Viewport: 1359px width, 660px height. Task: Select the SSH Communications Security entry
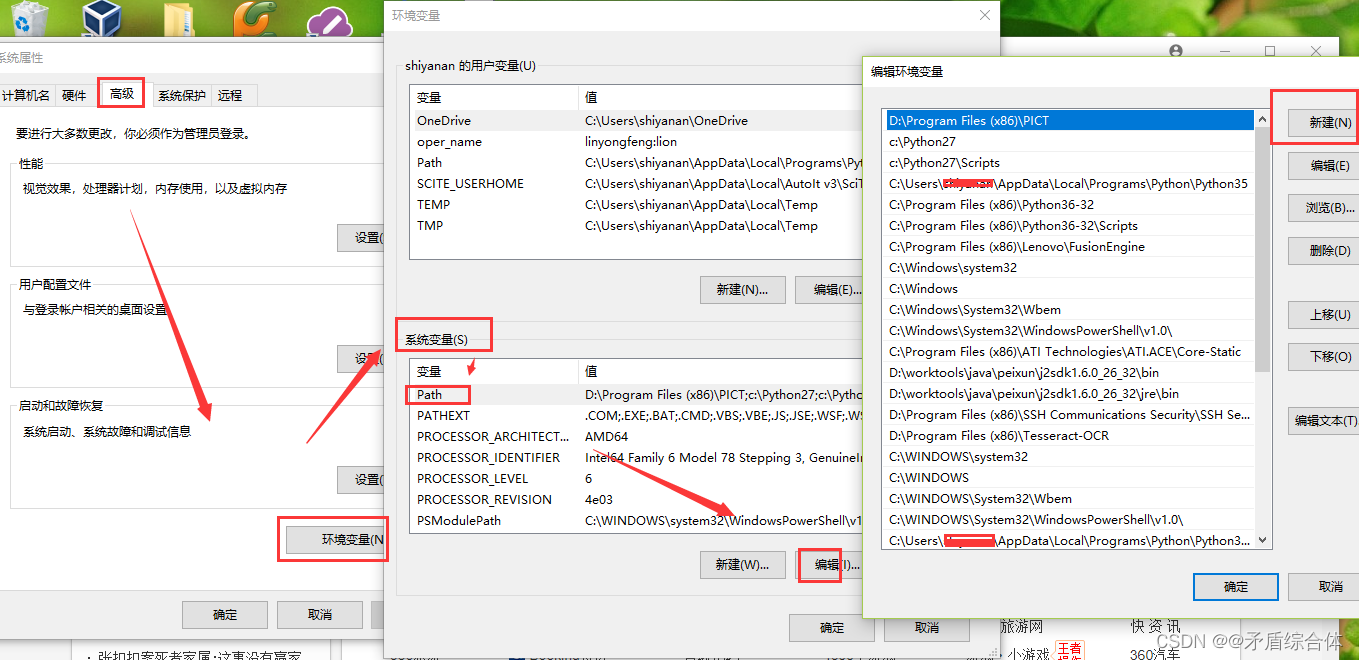[1069, 414]
